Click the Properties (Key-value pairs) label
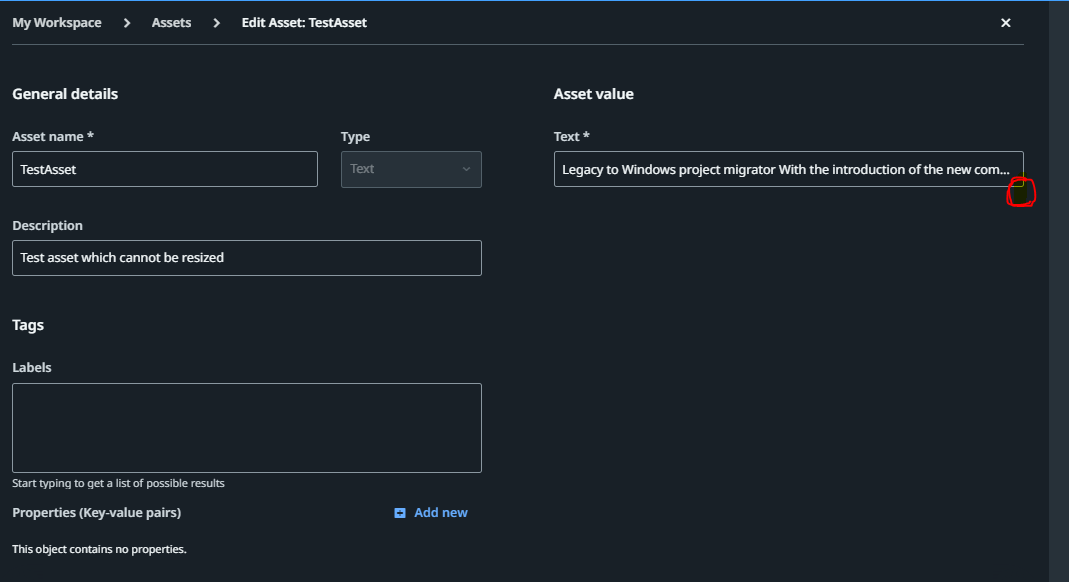The height and width of the screenshot is (582, 1069). (97, 513)
